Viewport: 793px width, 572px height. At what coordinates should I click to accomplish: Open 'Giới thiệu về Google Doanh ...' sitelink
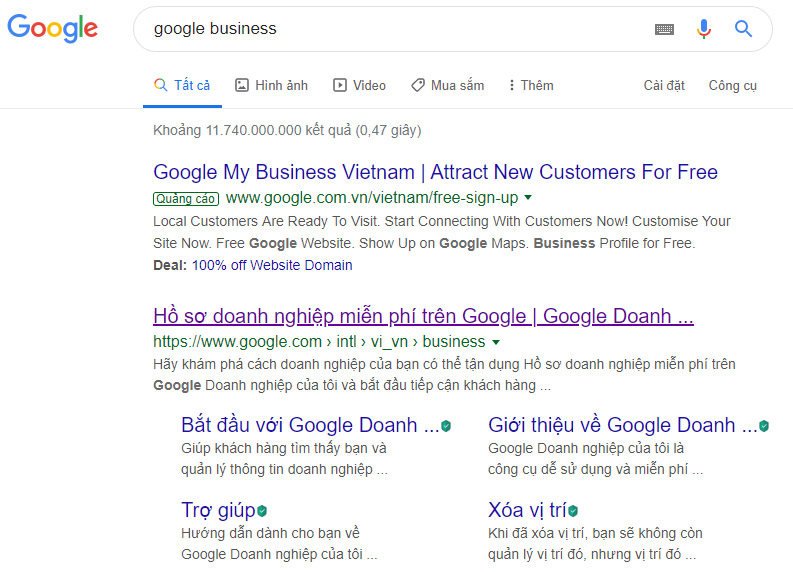(622, 425)
